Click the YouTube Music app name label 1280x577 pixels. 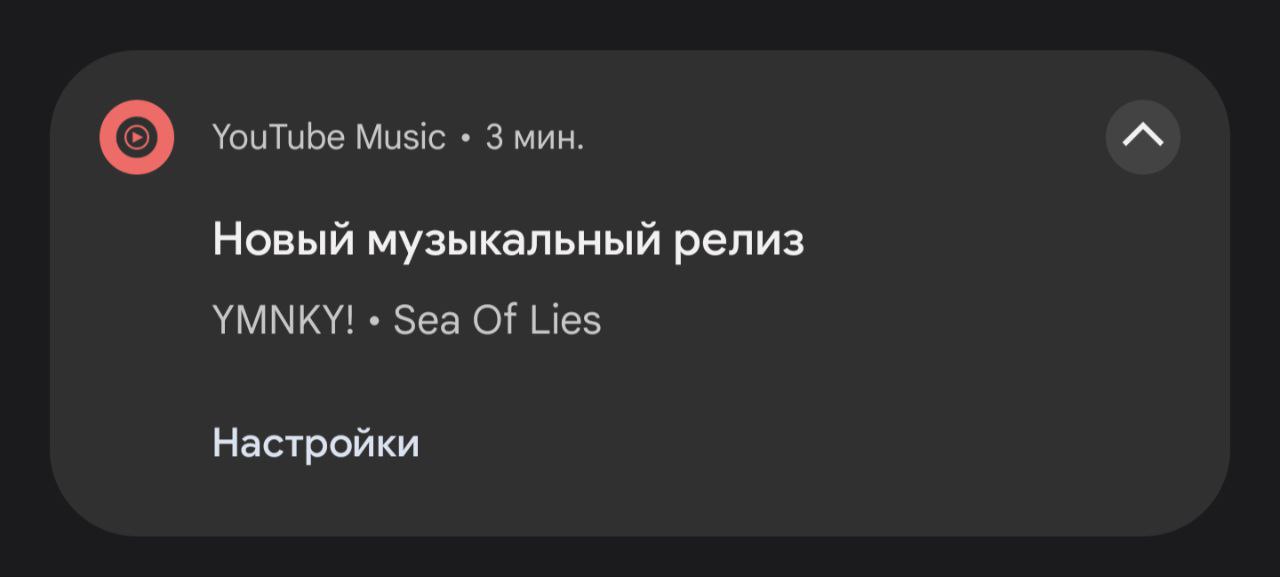coord(329,137)
